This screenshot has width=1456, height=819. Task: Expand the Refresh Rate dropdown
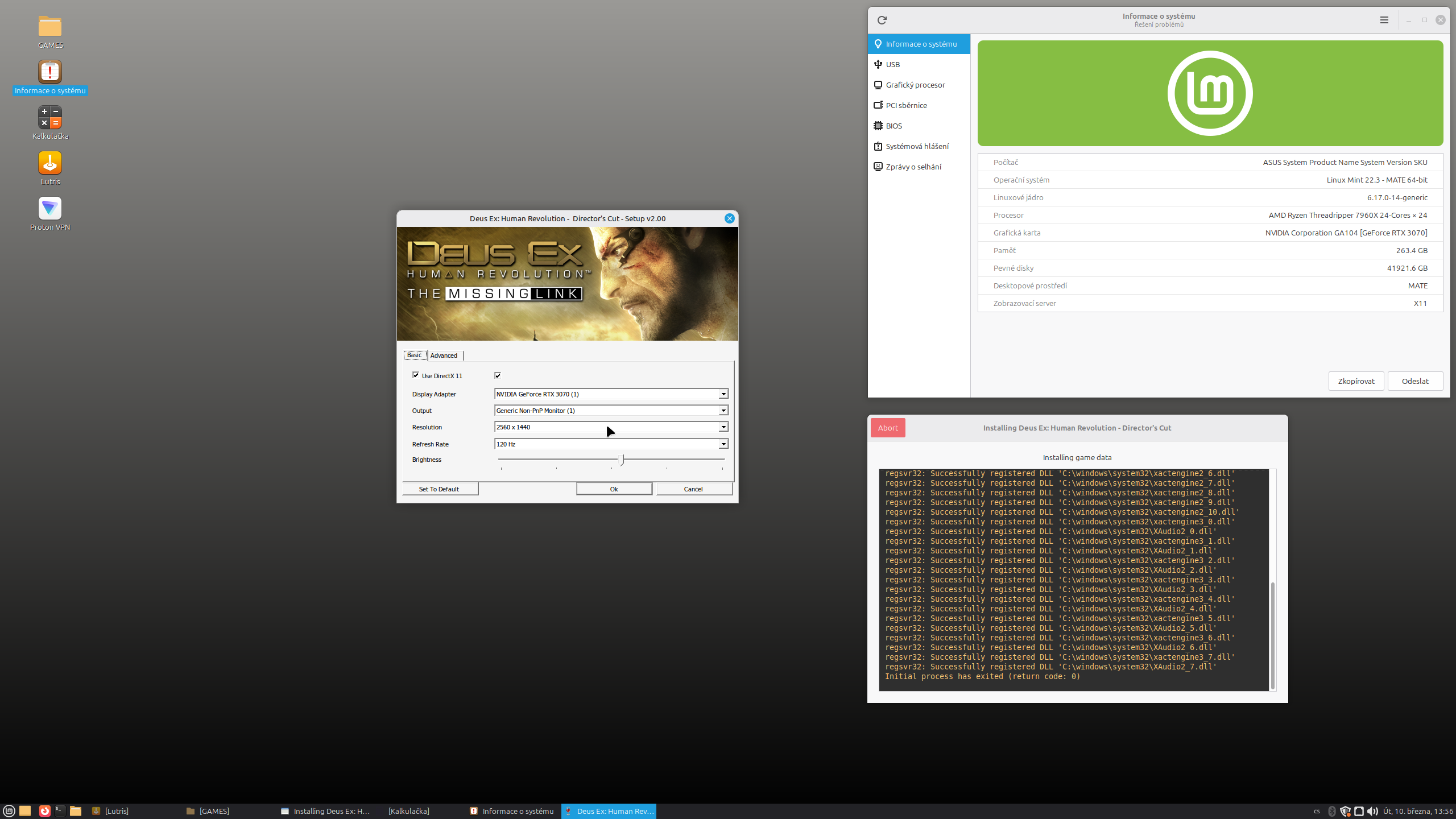pyautogui.click(x=723, y=444)
